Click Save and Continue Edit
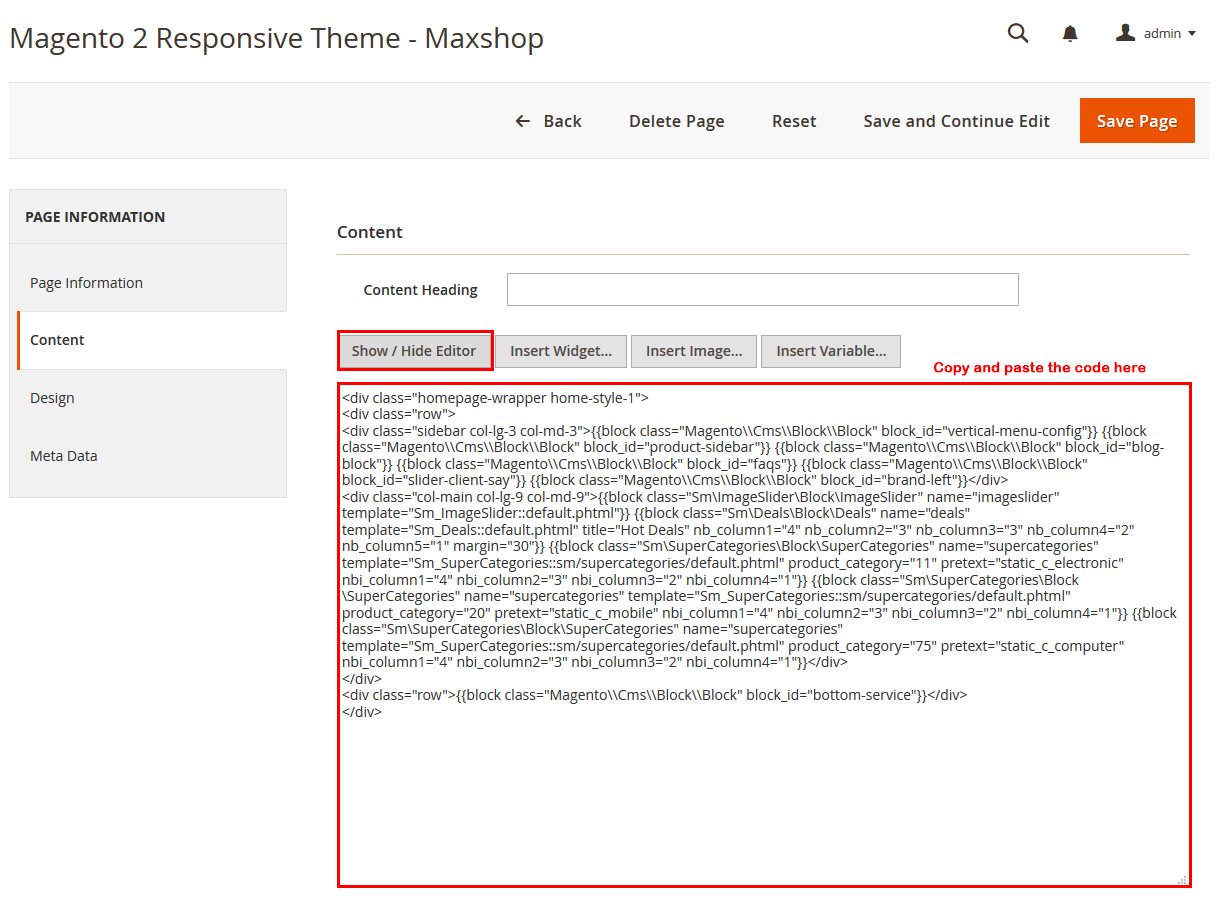The height and width of the screenshot is (903, 1217). point(957,121)
